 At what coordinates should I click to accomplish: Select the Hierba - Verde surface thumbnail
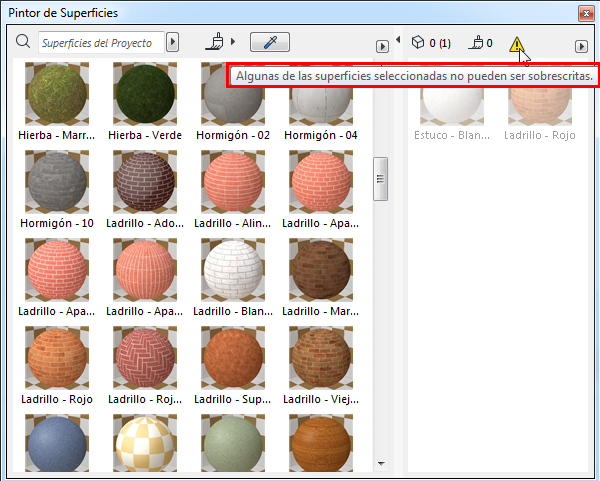pyautogui.click(x=144, y=94)
